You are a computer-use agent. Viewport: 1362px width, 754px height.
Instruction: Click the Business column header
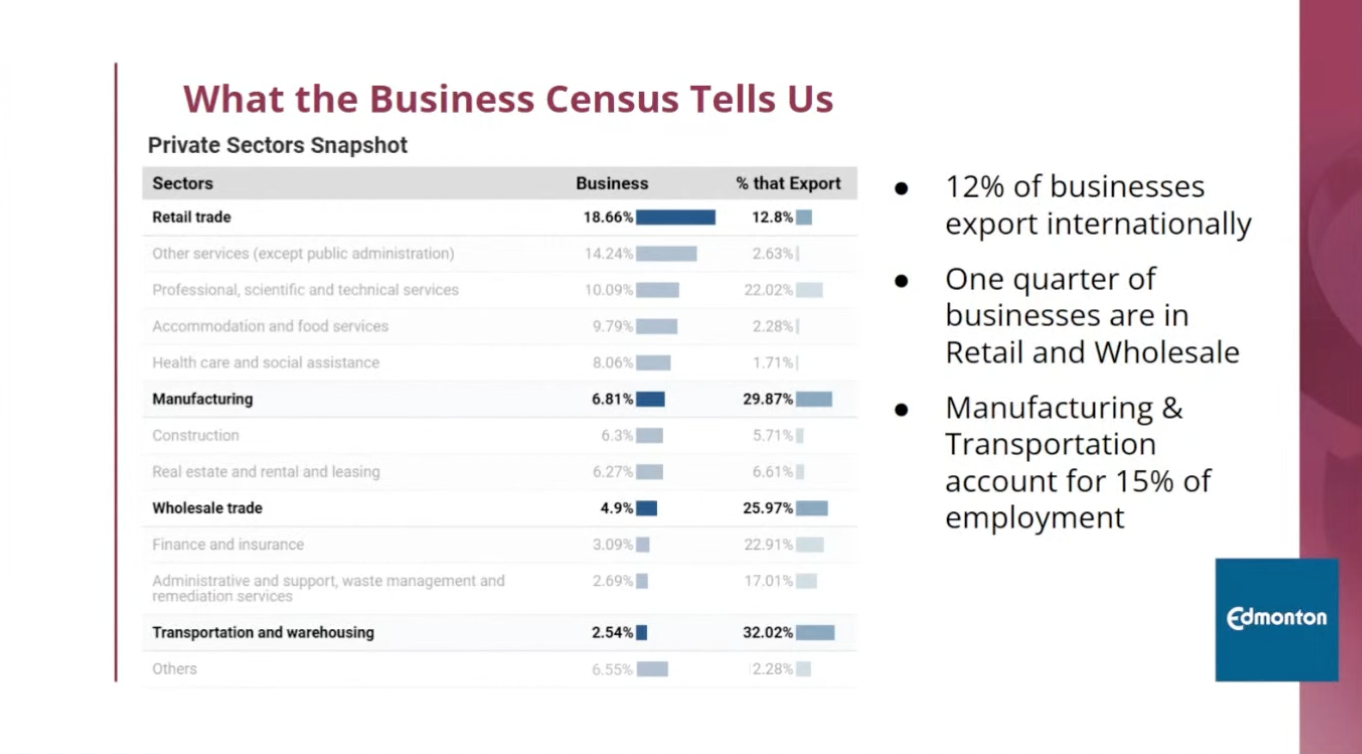[x=612, y=184]
